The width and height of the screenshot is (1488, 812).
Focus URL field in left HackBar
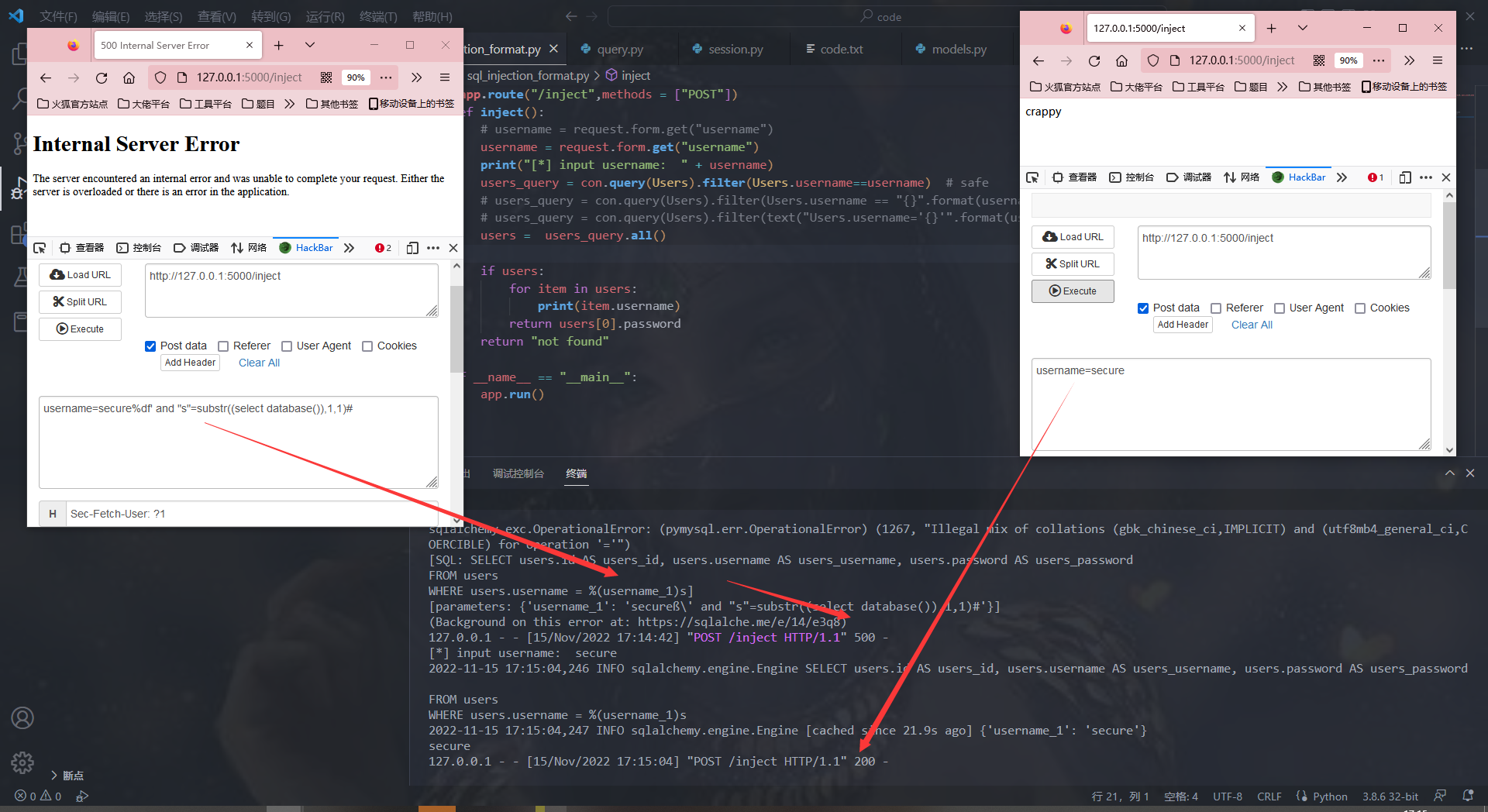click(291, 291)
